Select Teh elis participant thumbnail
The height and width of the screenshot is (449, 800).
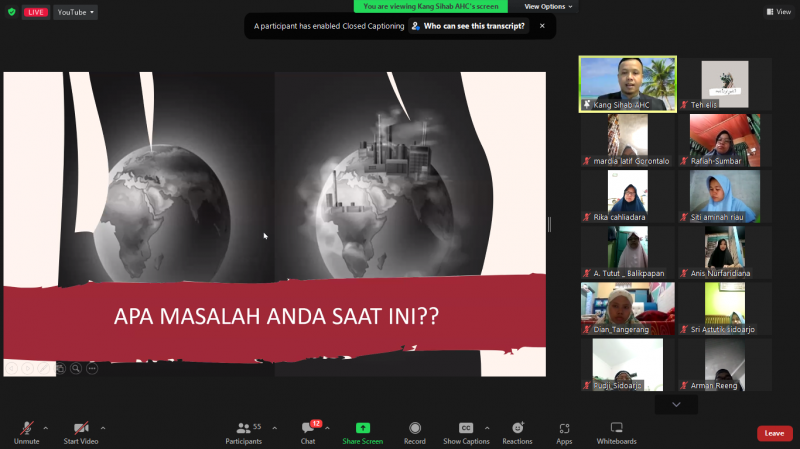(x=725, y=84)
